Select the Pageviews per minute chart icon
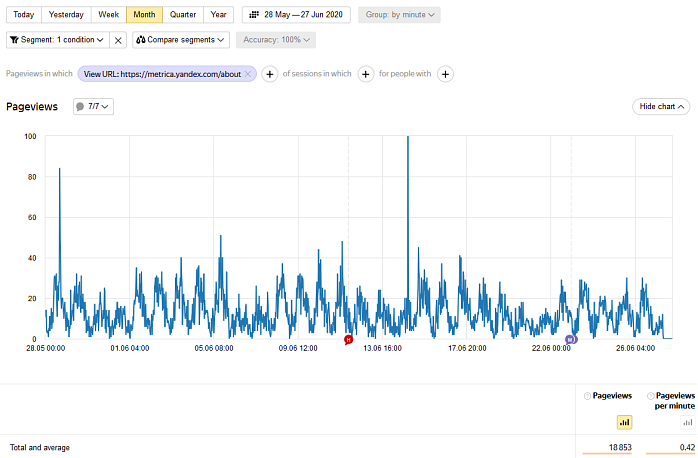 [x=687, y=422]
